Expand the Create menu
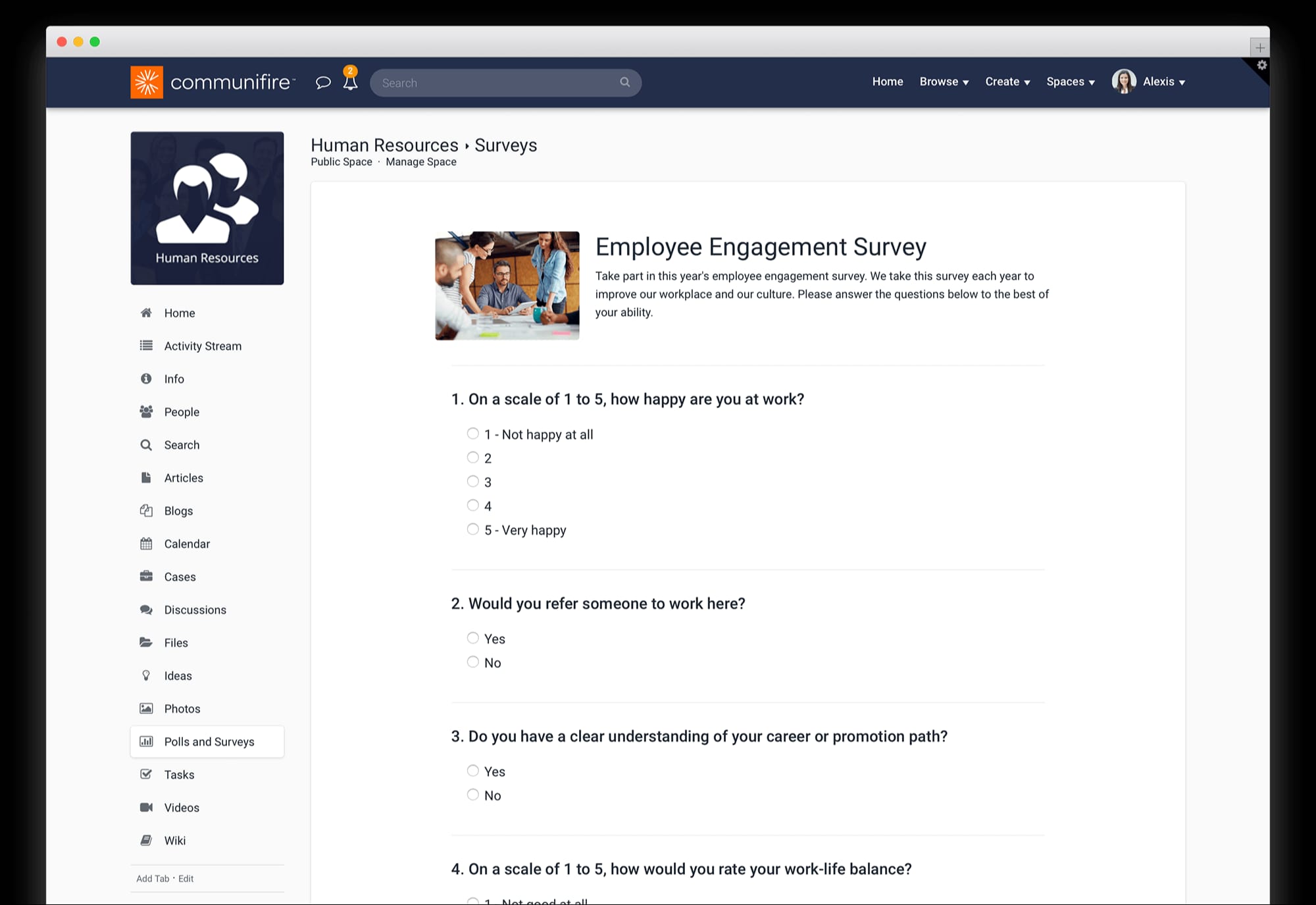 (x=1007, y=82)
